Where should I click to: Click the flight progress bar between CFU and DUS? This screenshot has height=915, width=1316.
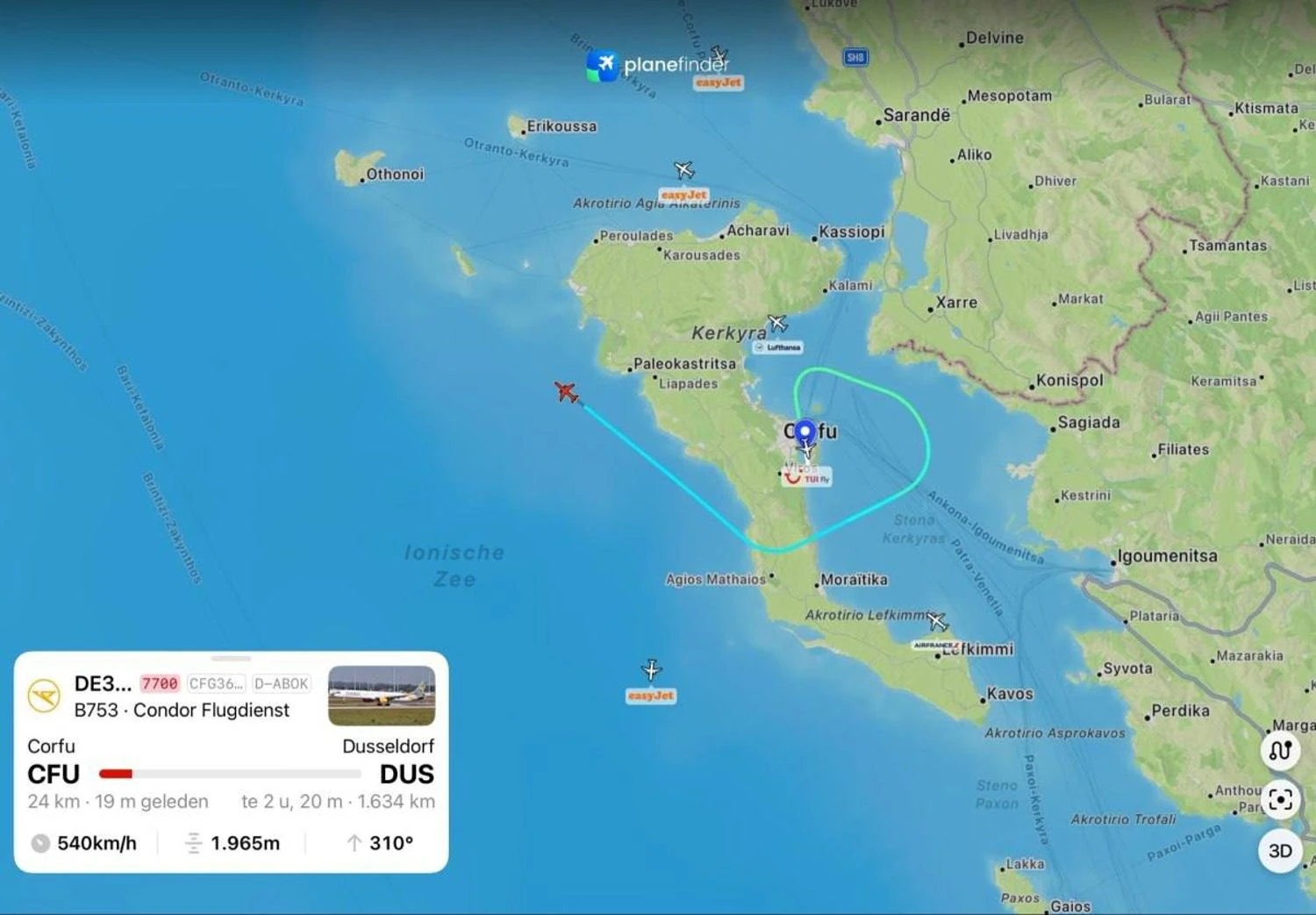[230, 774]
